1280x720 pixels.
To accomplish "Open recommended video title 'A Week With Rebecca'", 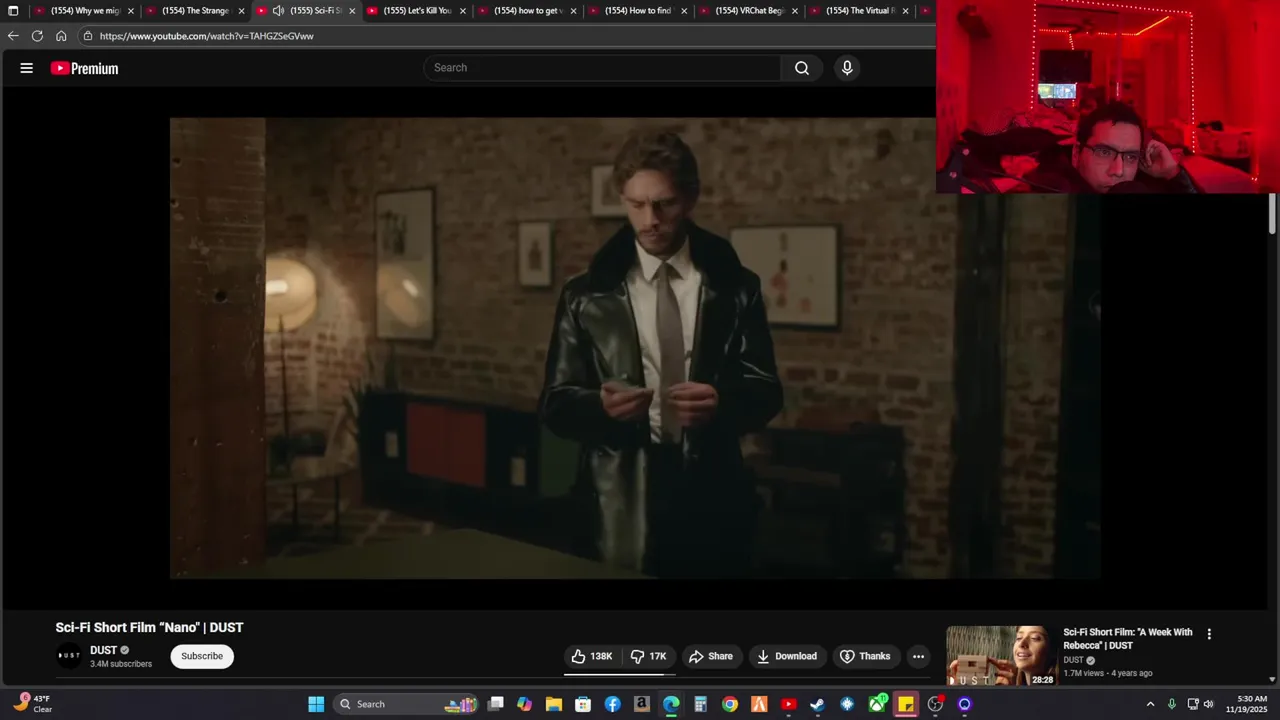I will 1128,639.
